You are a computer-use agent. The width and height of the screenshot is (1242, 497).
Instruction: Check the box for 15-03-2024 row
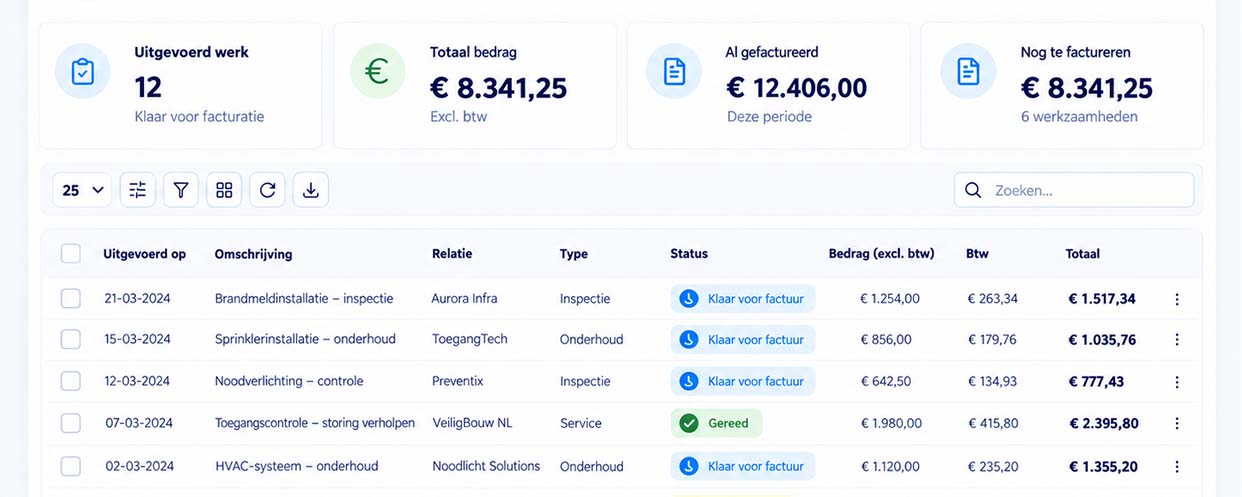pos(71,339)
